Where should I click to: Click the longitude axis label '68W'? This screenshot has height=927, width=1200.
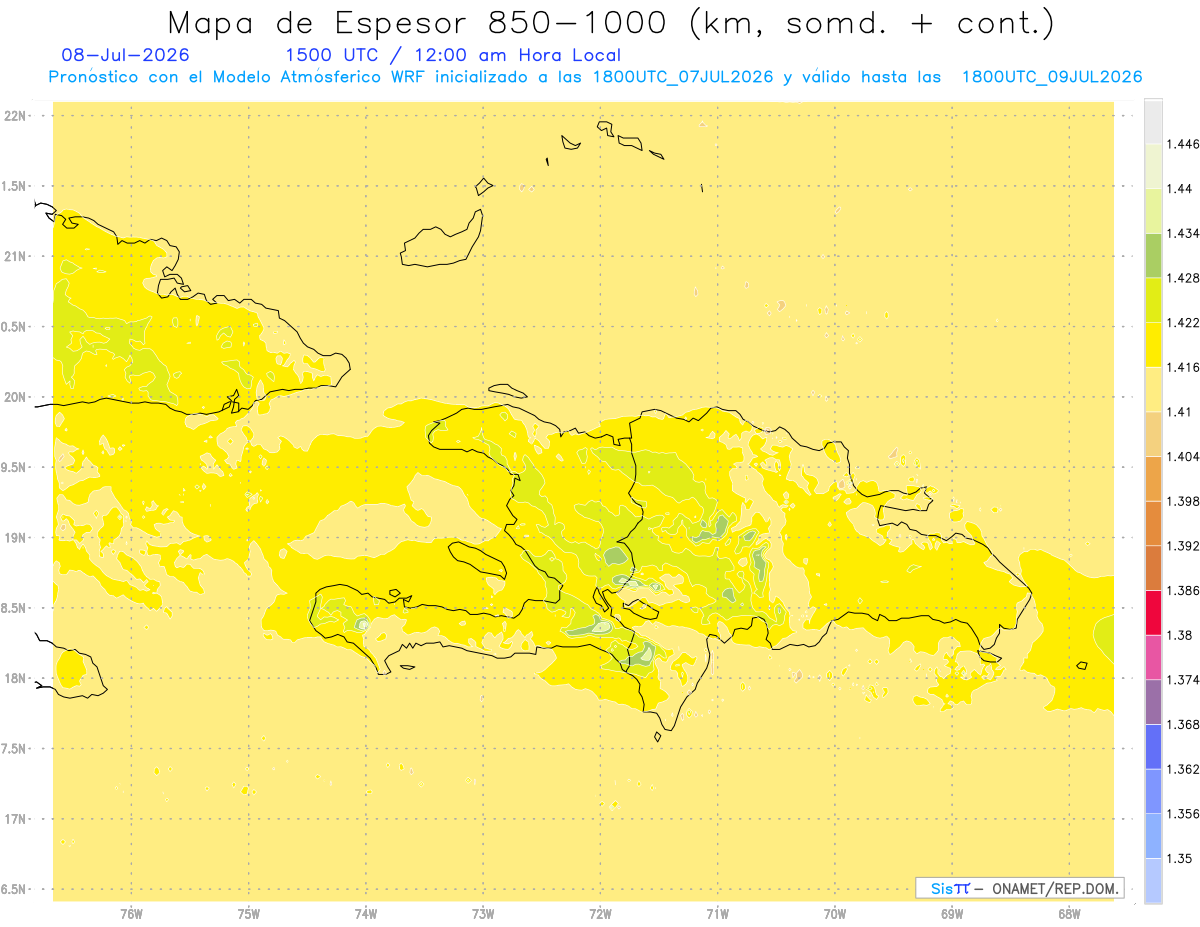tap(1069, 914)
